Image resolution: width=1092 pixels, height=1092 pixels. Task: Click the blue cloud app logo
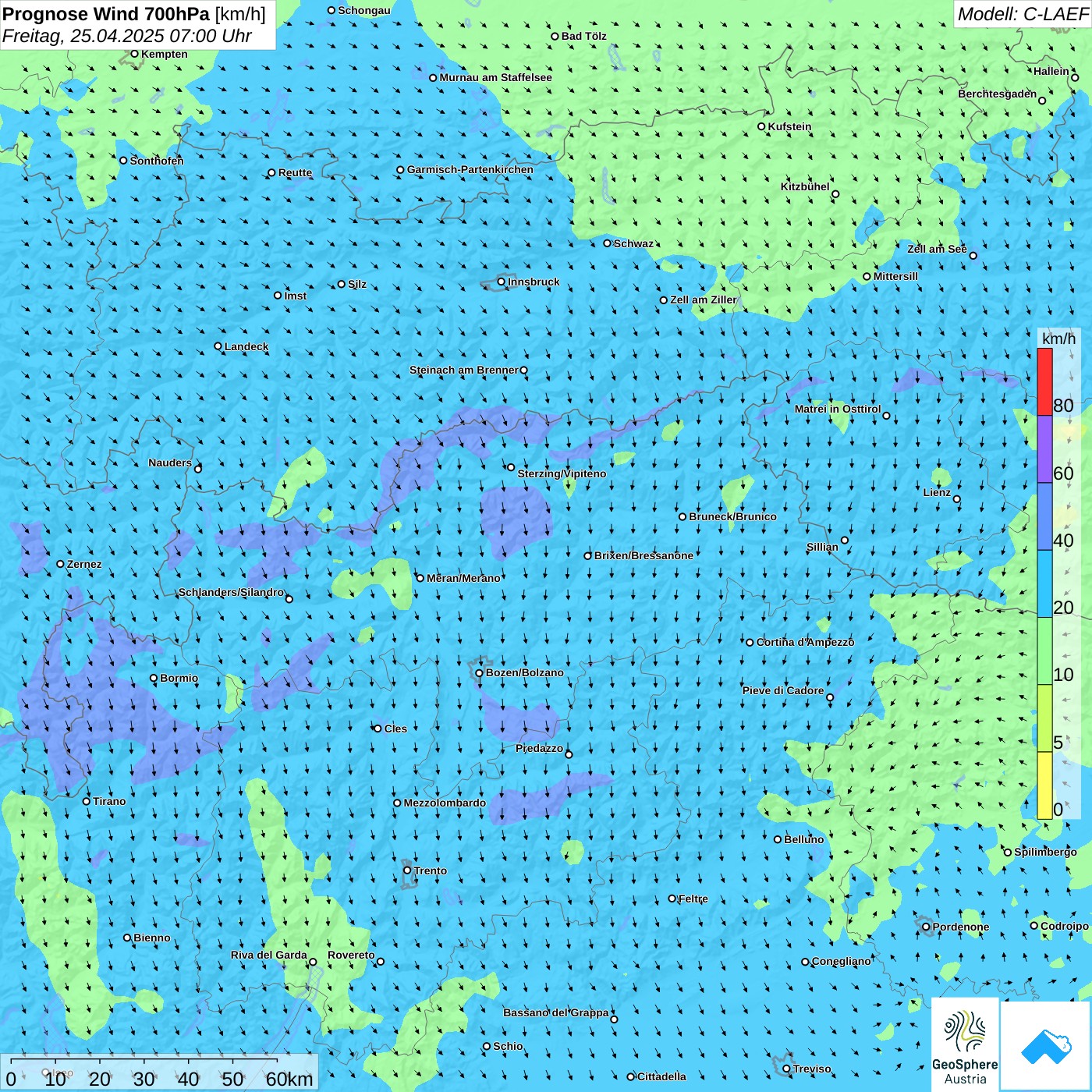pos(1046,1045)
